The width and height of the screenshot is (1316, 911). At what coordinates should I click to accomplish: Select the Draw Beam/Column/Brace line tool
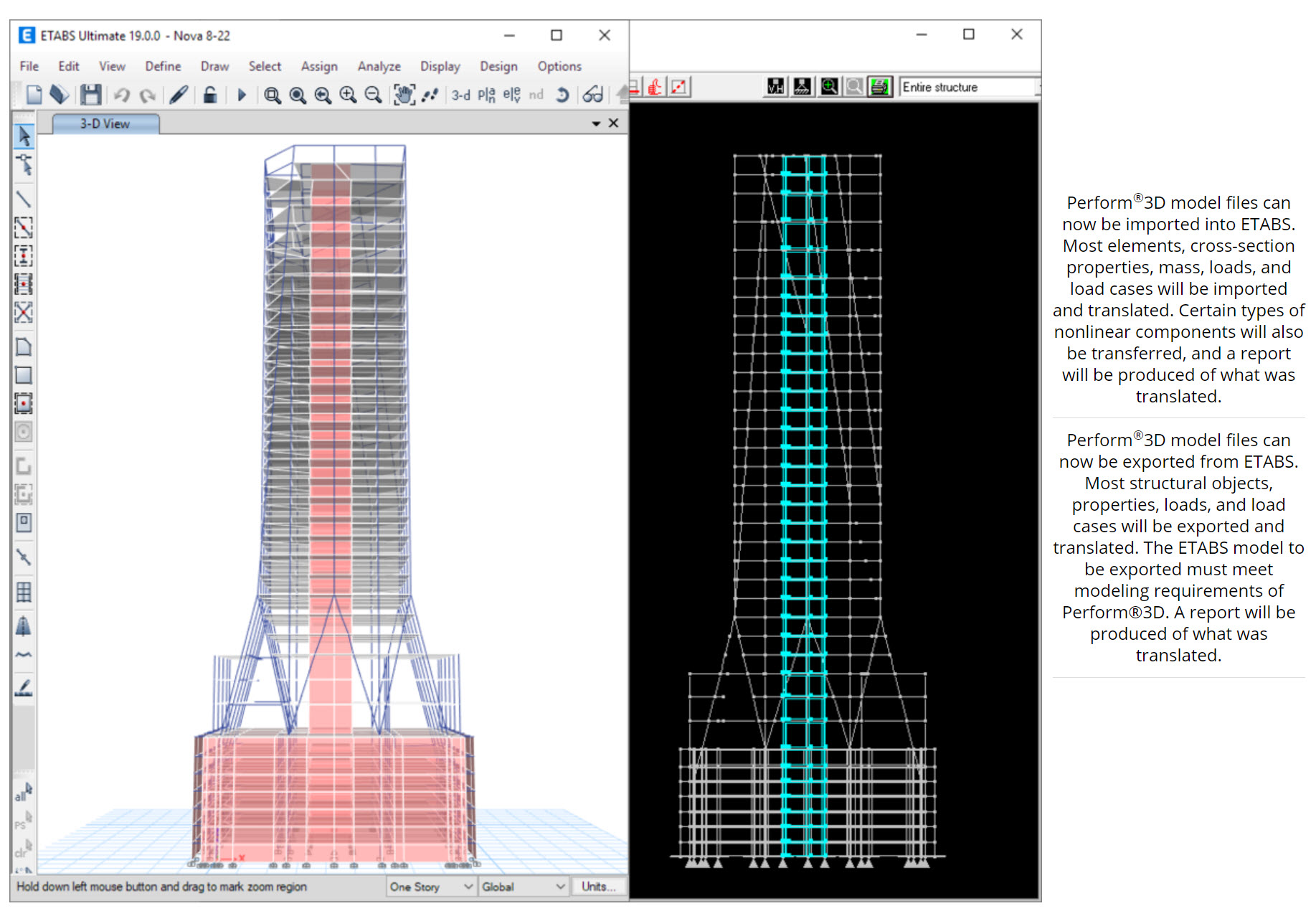point(24,199)
